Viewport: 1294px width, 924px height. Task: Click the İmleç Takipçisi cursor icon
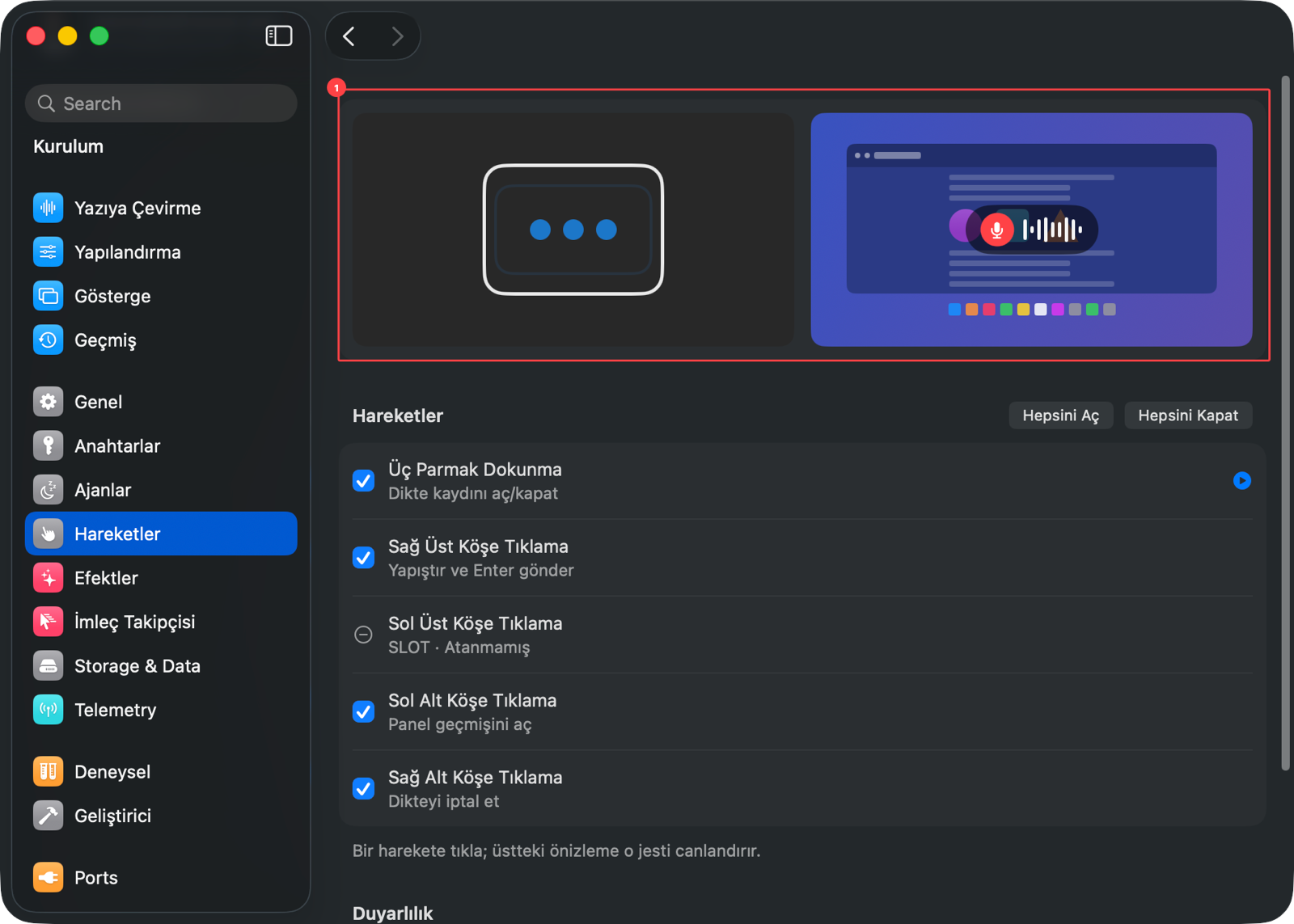48,622
